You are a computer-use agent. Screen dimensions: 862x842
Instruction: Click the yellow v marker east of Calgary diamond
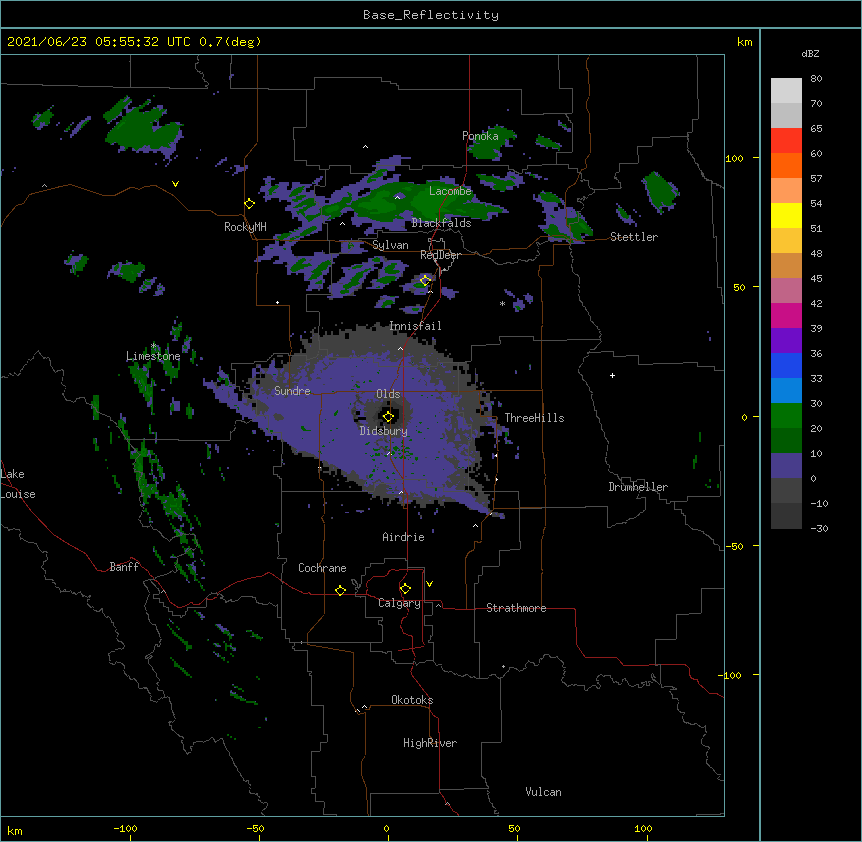429,584
